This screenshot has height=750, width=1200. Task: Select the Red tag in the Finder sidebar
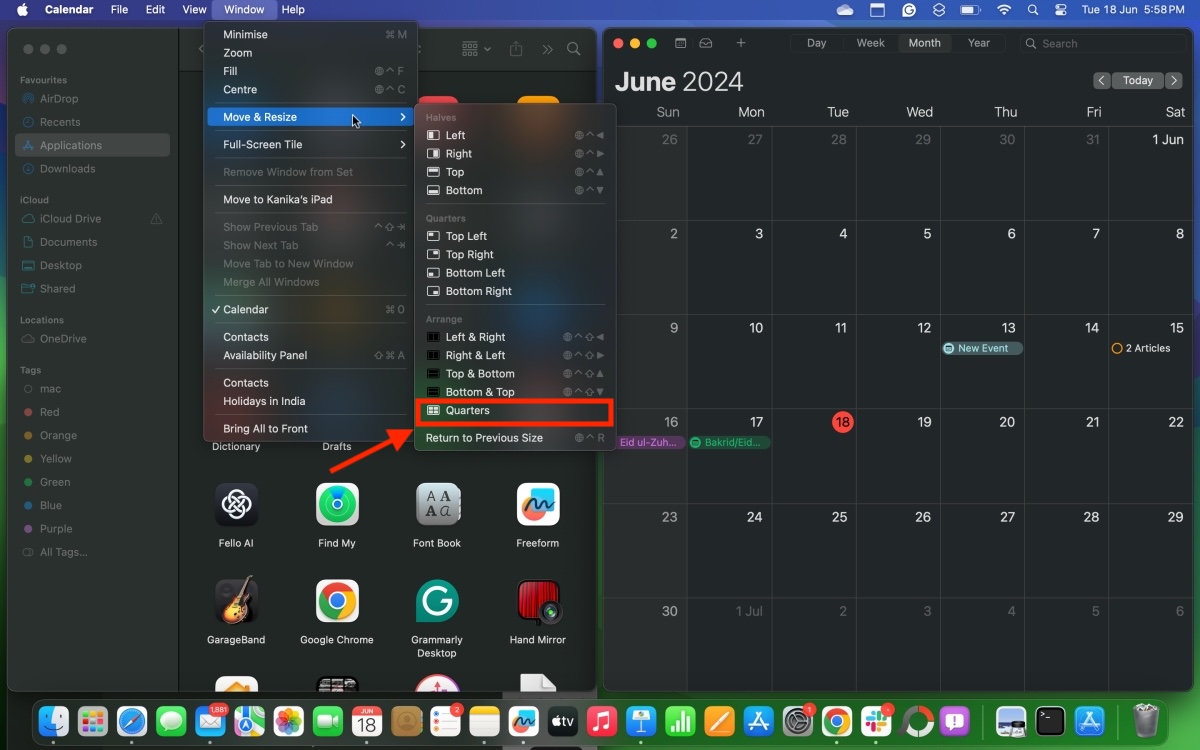tap(47, 412)
